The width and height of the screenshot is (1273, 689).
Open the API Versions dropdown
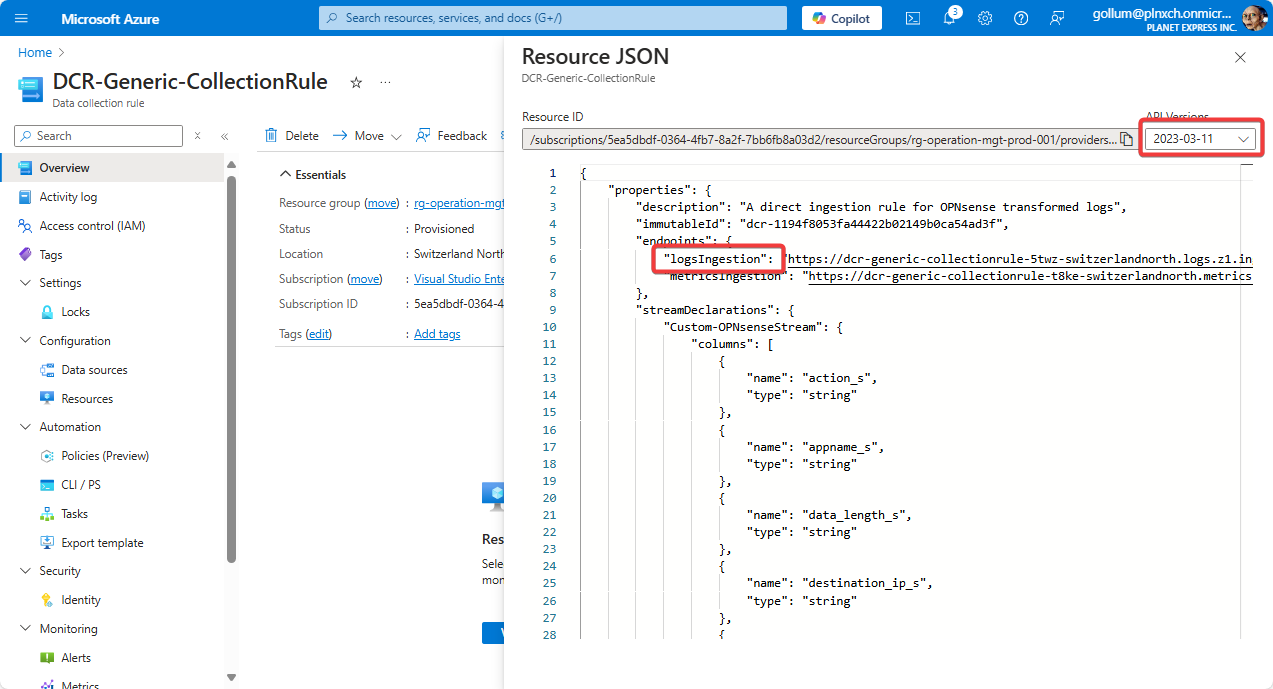pos(1200,138)
